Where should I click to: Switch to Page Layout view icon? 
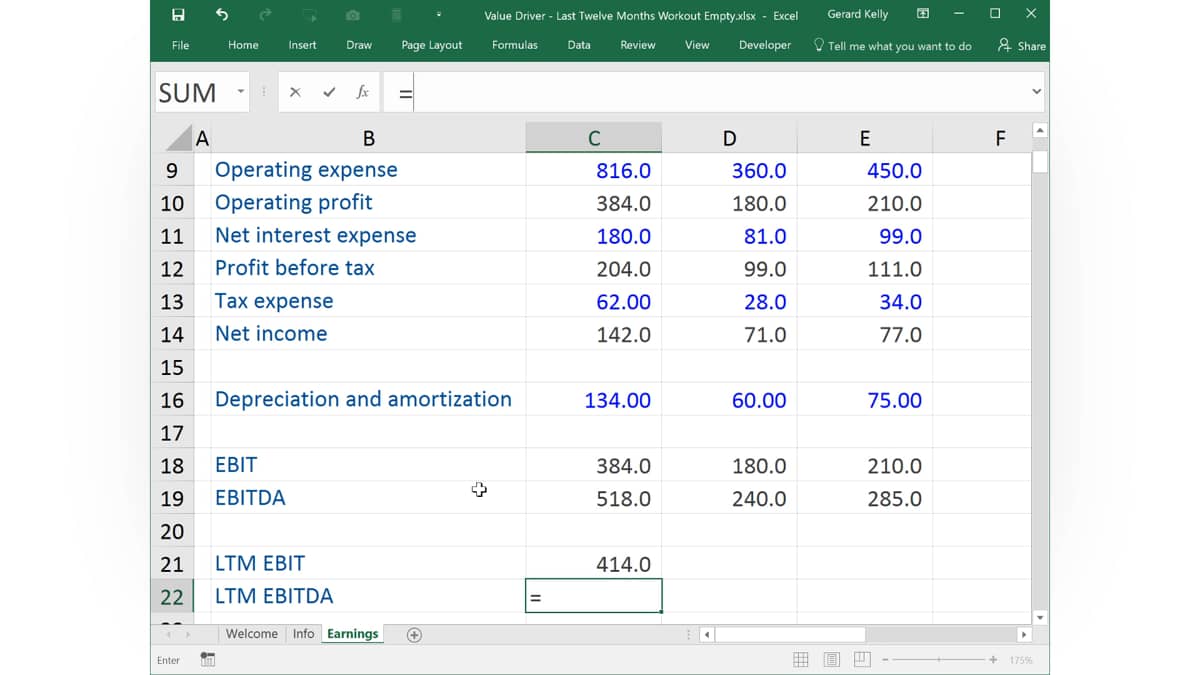832,660
